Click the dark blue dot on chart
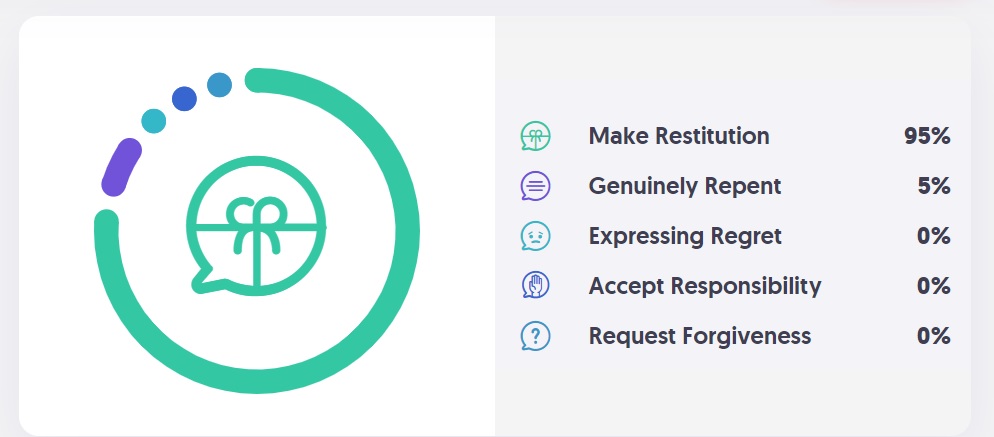The image size is (994, 437). pos(184,99)
